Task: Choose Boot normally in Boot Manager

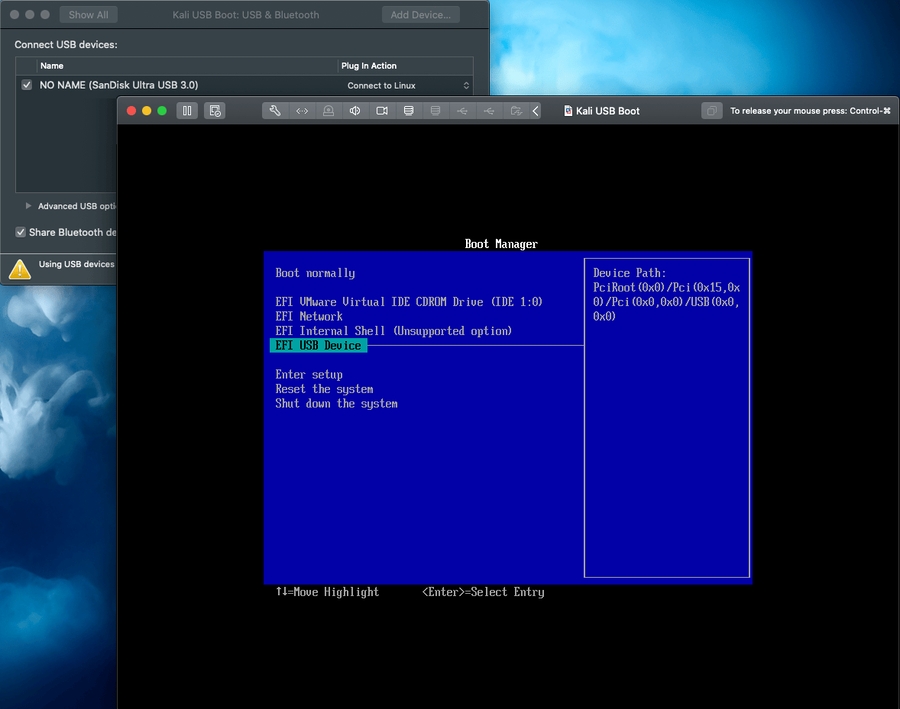Action: pos(315,273)
